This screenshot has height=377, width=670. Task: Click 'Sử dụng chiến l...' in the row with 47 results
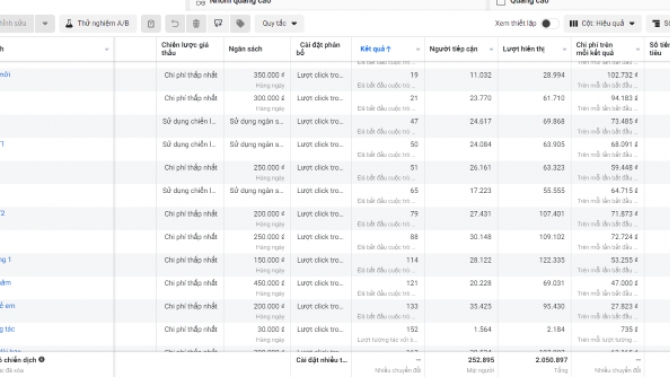[189, 121]
